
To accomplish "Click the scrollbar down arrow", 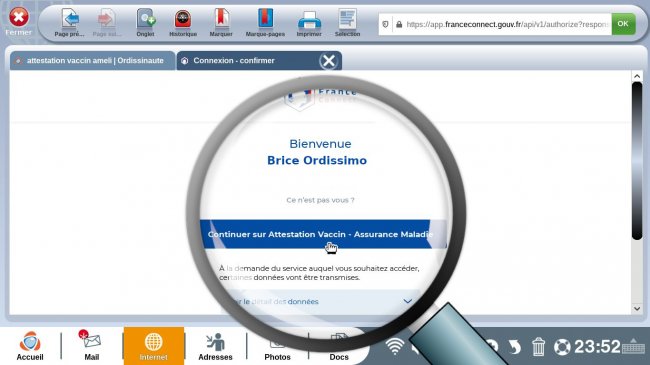I will (637, 309).
